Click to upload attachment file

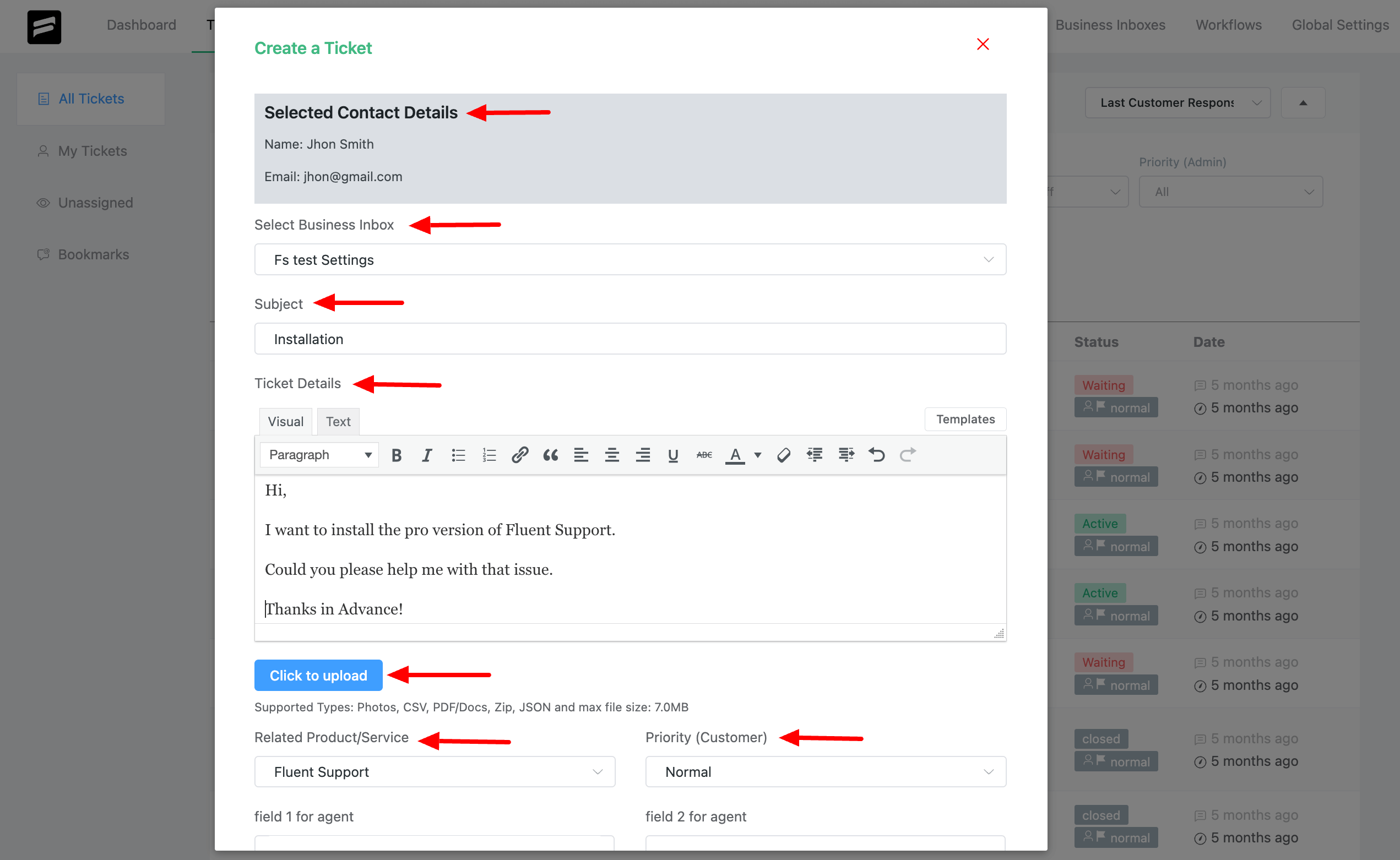[x=318, y=675]
